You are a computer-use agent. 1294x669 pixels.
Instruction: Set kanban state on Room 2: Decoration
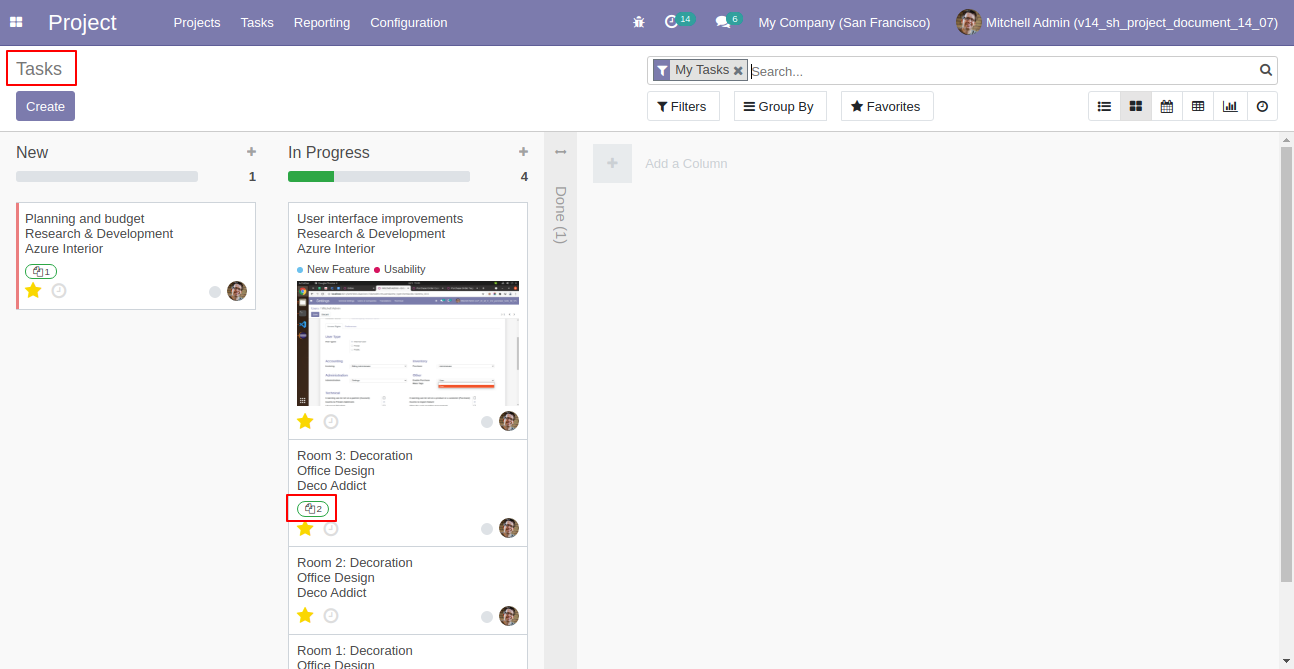[487, 616]
